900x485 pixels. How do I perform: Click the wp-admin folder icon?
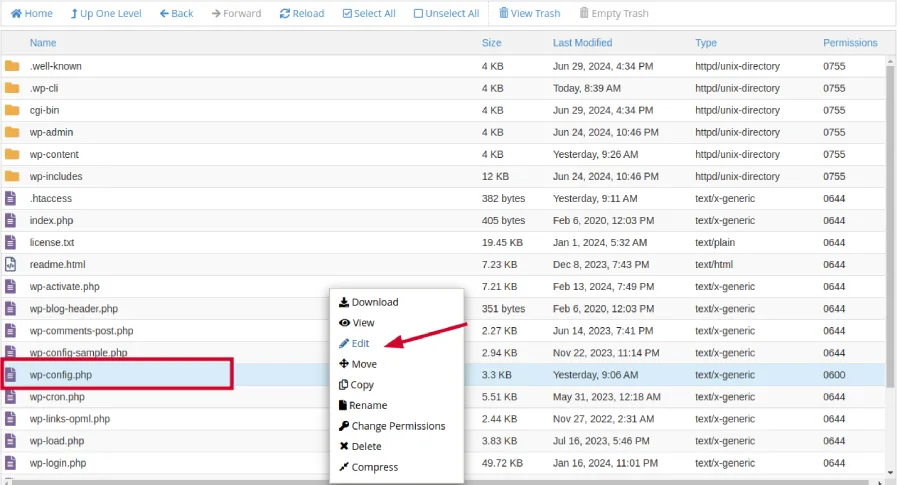click(12, 132)
